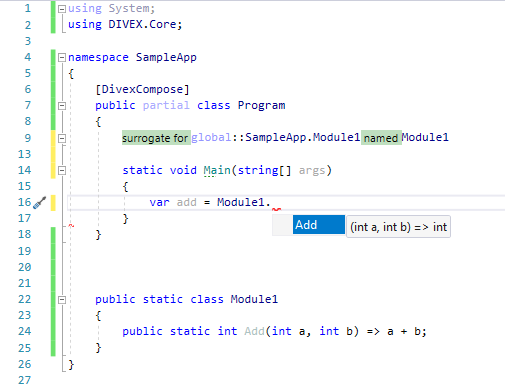Click line number 16 in gutter
The height and width of the screenshot is (389, 505).
pos(24,202)
